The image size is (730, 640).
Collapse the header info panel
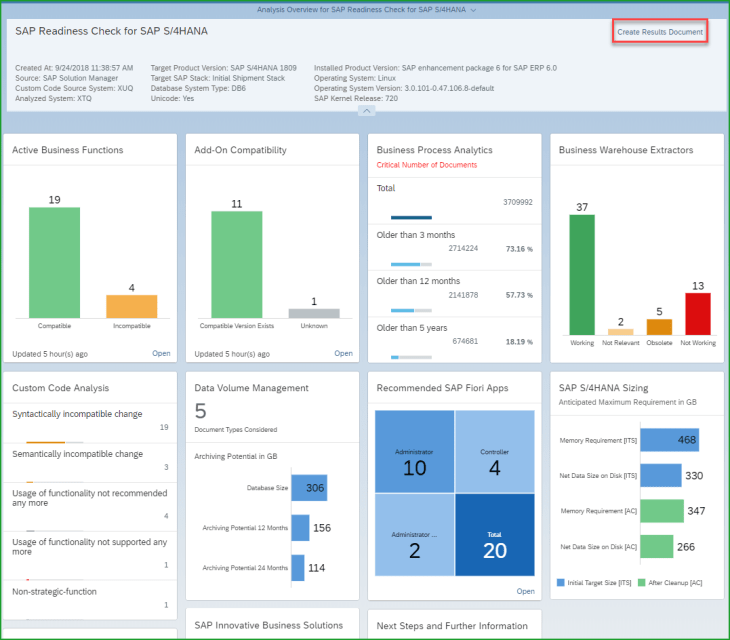click(x=366, y=111)
